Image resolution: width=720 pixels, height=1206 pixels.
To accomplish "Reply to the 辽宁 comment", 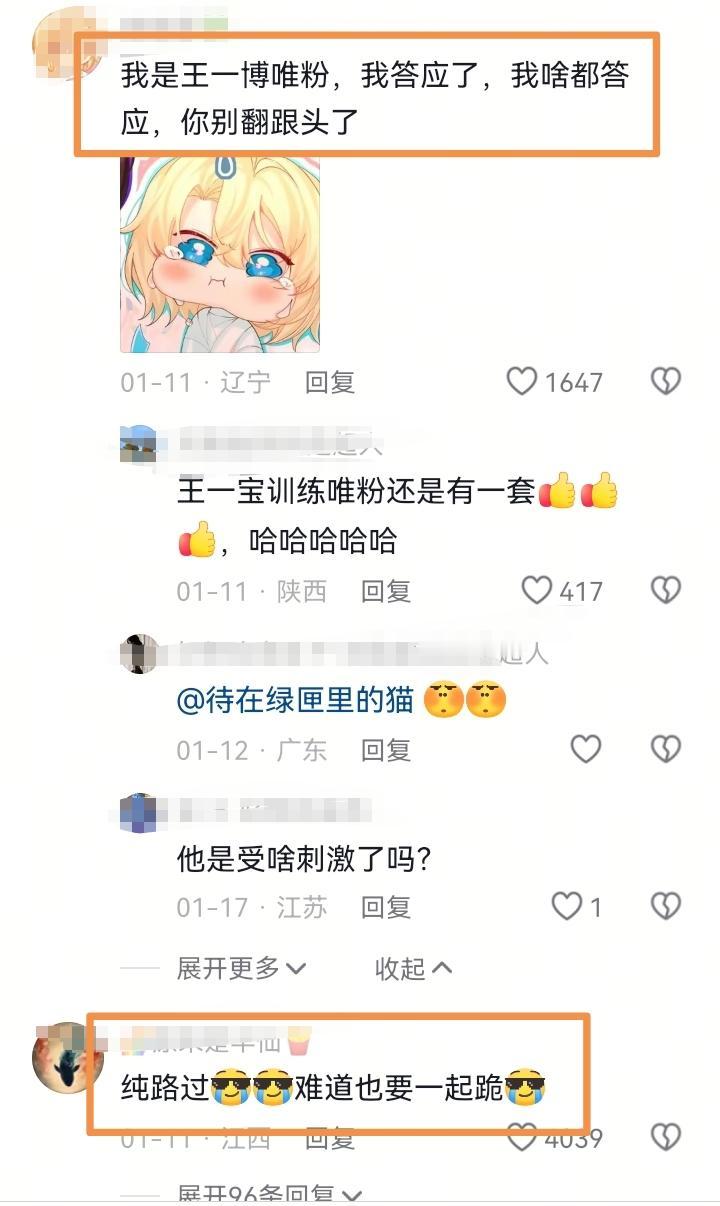I will click(330, 382).
